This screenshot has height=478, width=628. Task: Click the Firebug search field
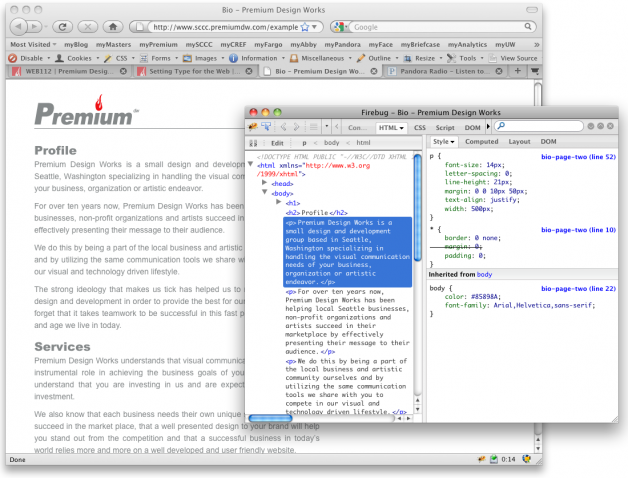point(539,126)
